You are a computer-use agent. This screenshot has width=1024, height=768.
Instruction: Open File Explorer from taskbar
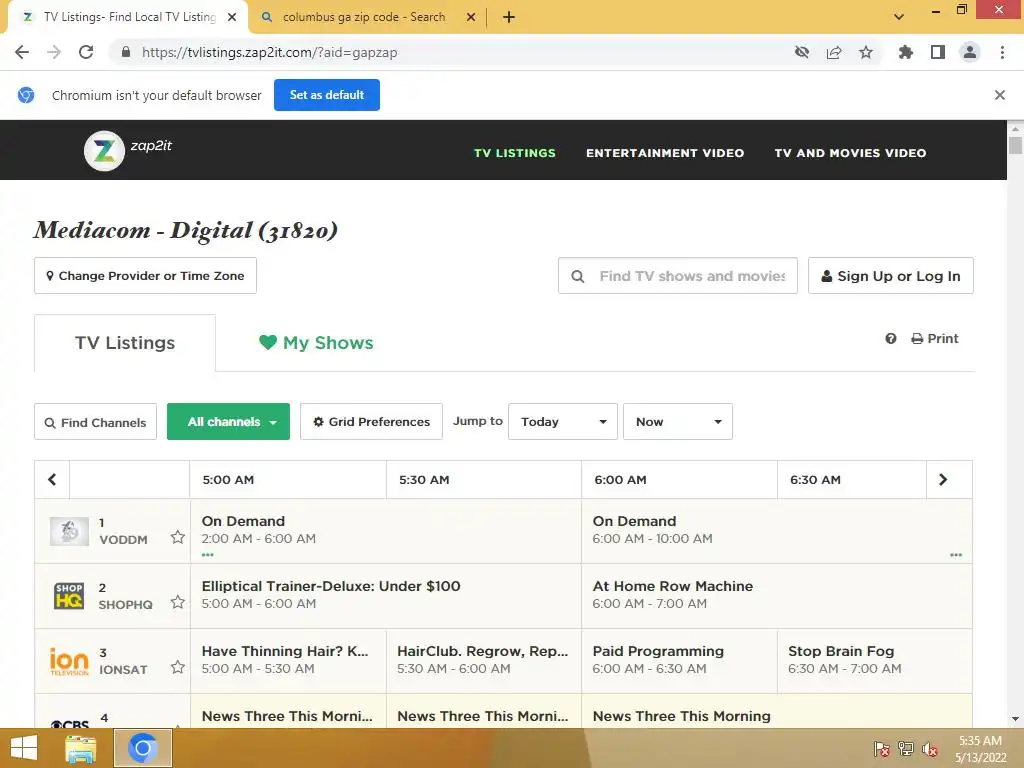81,748
